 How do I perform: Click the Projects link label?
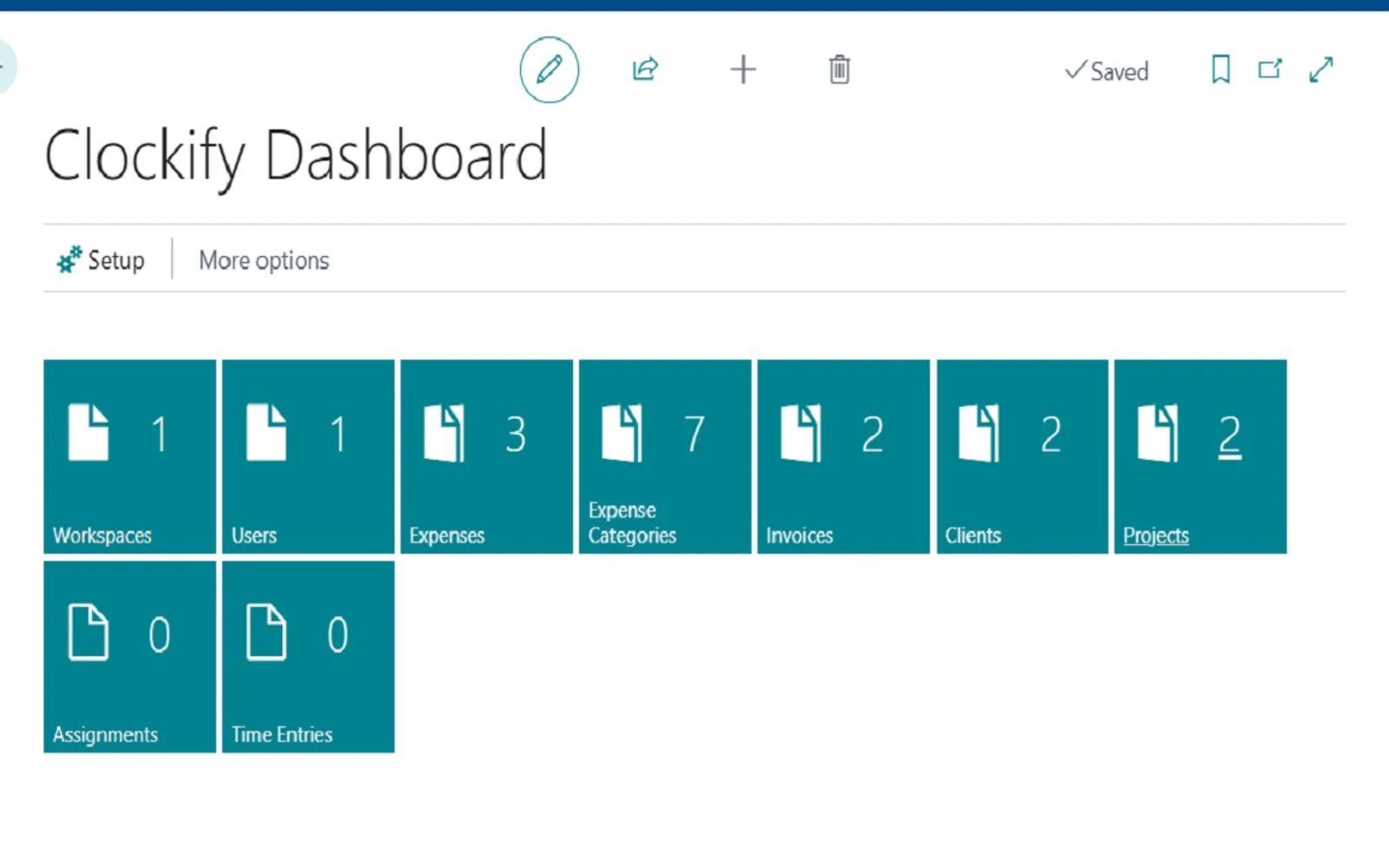coord(1155,536)
